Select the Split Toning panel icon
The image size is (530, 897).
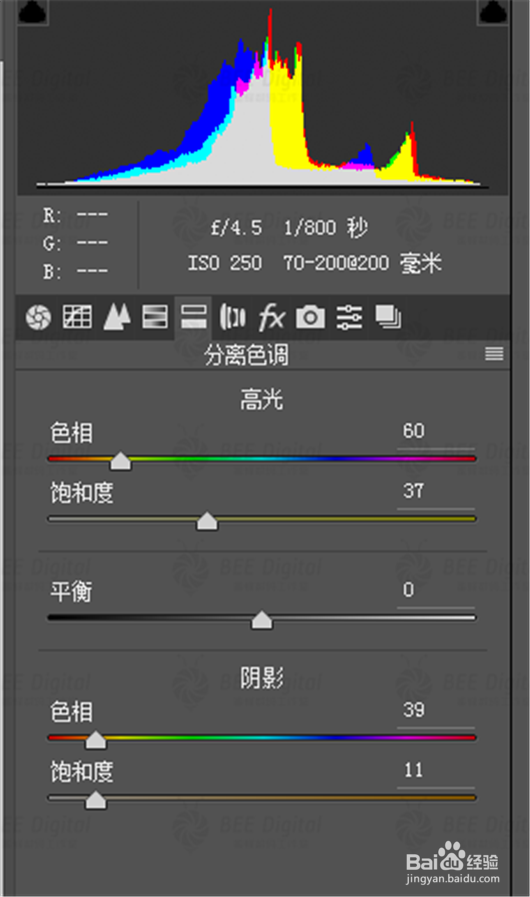point(193,316)
